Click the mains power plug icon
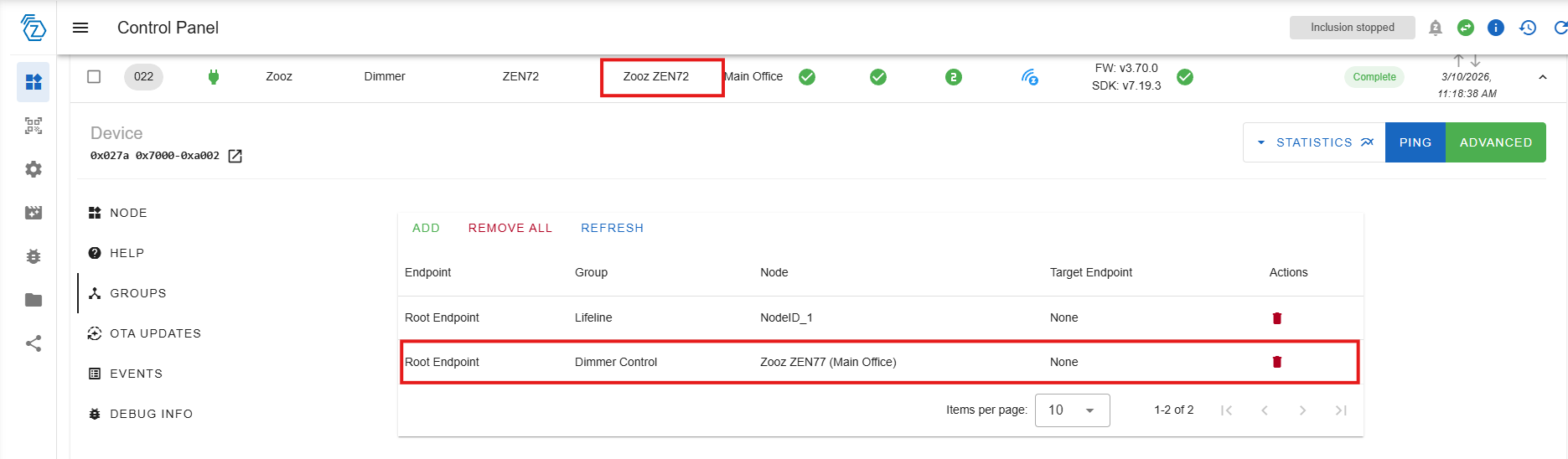The image size is (1568, 459). tap(214, 77)
